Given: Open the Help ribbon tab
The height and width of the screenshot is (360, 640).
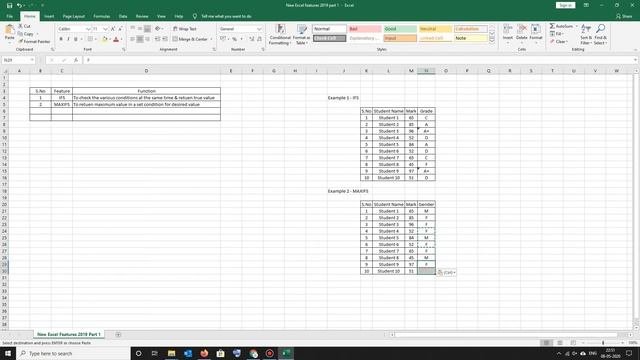Looking at the screenshot, I should (179, 16).
